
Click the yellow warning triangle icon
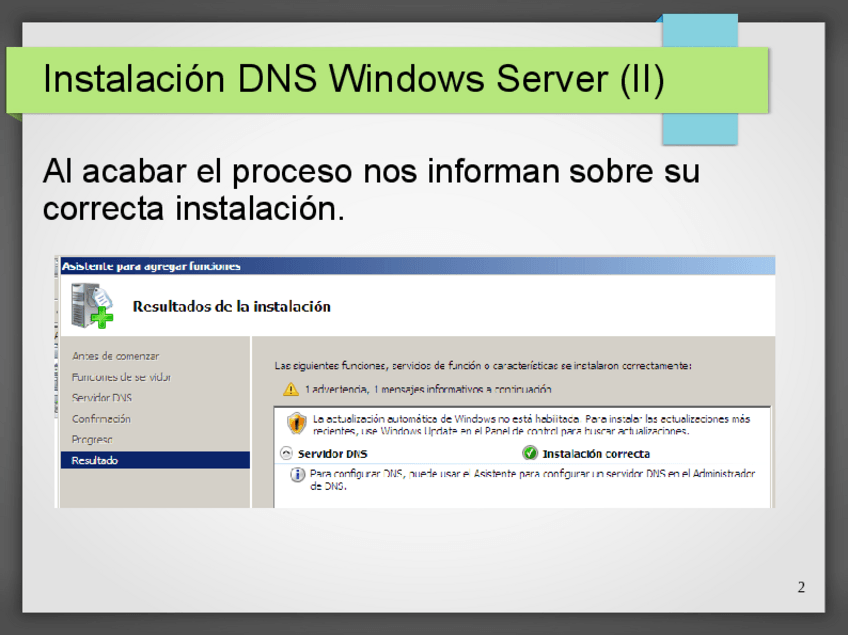pos(291,389)
